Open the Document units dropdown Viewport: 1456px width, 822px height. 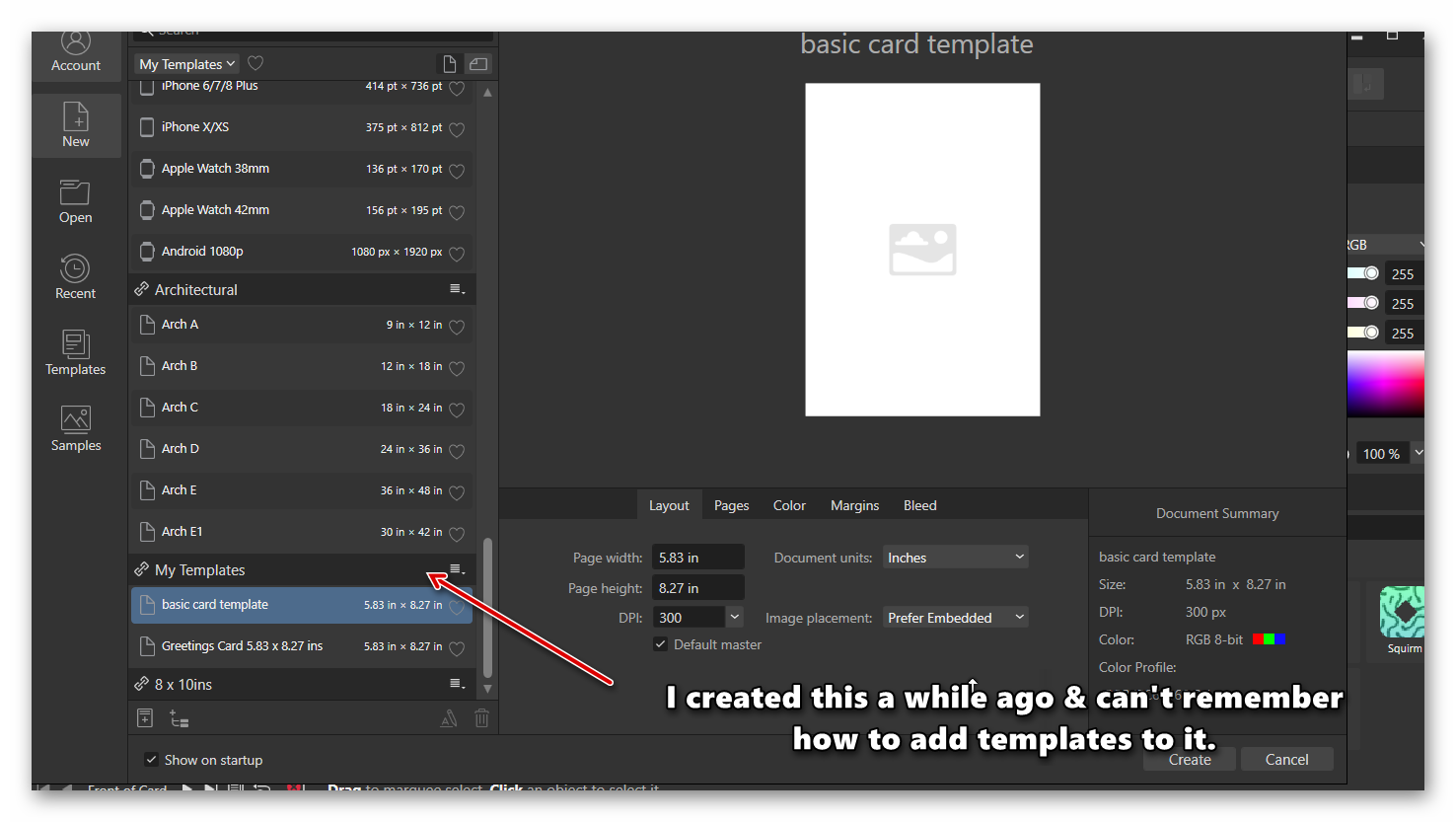[955, 558]
